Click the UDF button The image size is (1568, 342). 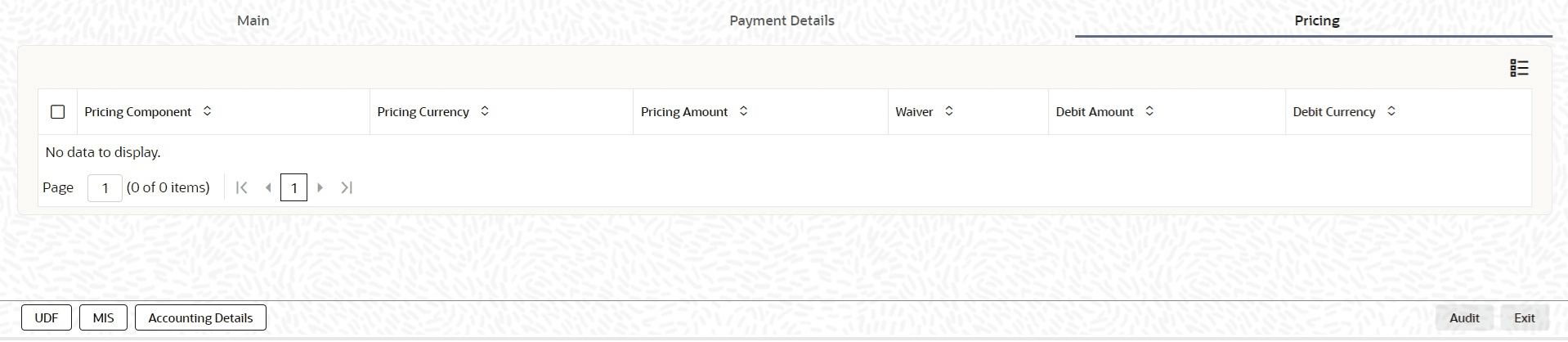click(x=47, y=318)
